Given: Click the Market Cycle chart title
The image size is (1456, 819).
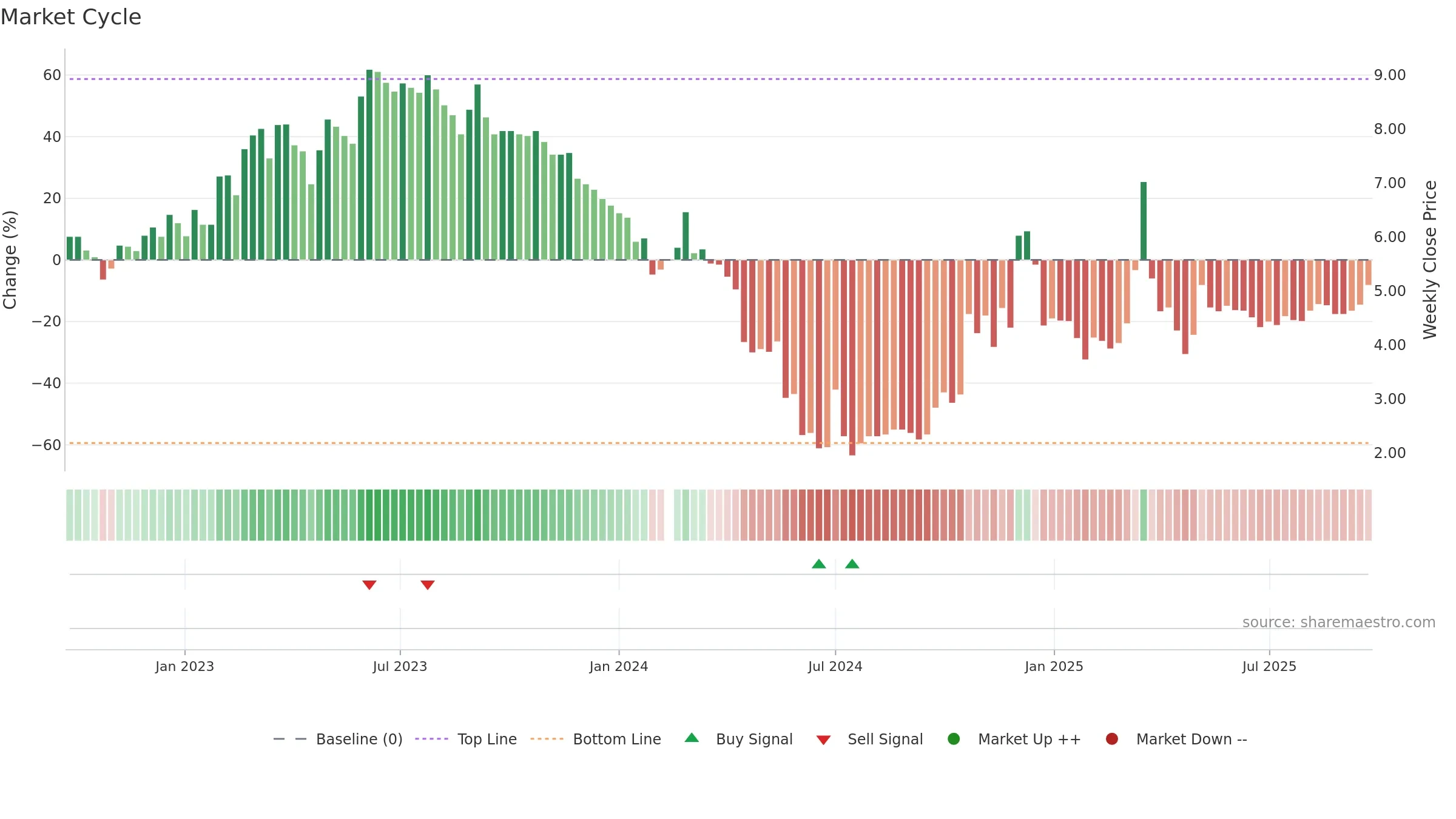Looking at the screenshot, I should [x=71, y=17].
